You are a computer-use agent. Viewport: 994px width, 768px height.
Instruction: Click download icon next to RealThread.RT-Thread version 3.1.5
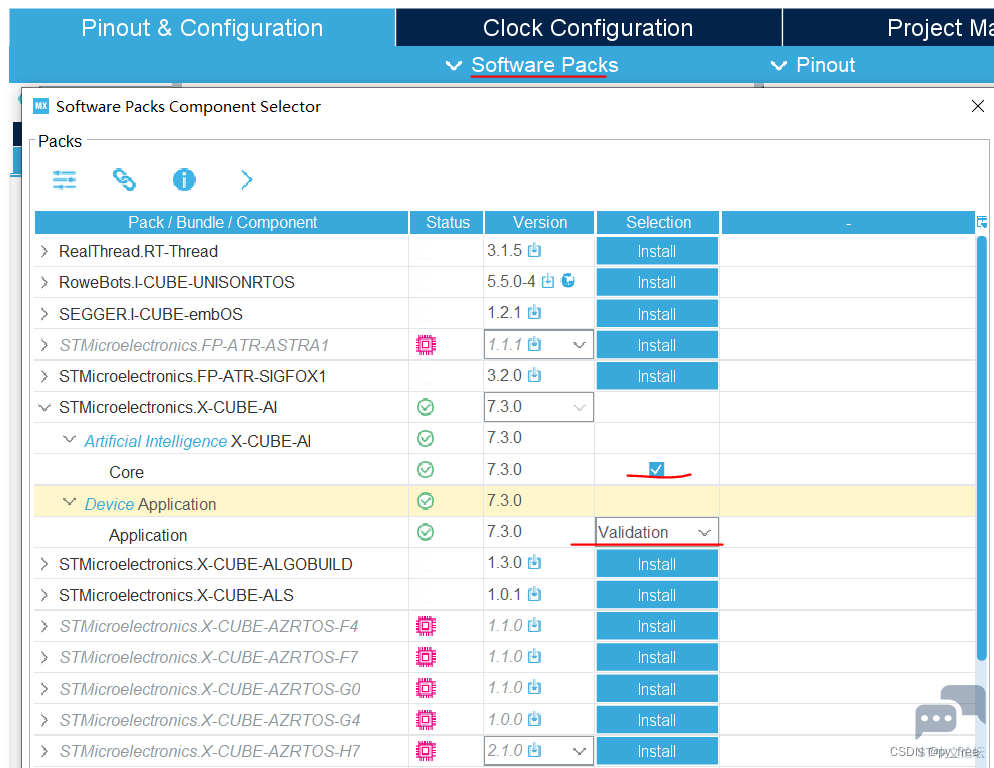534,251
